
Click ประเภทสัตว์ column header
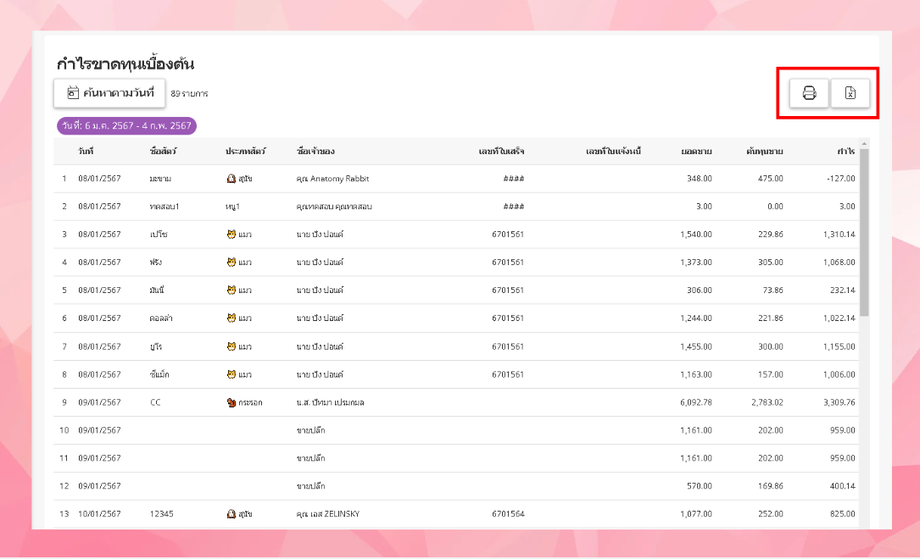pyautogui.click(x=245, y=151)
